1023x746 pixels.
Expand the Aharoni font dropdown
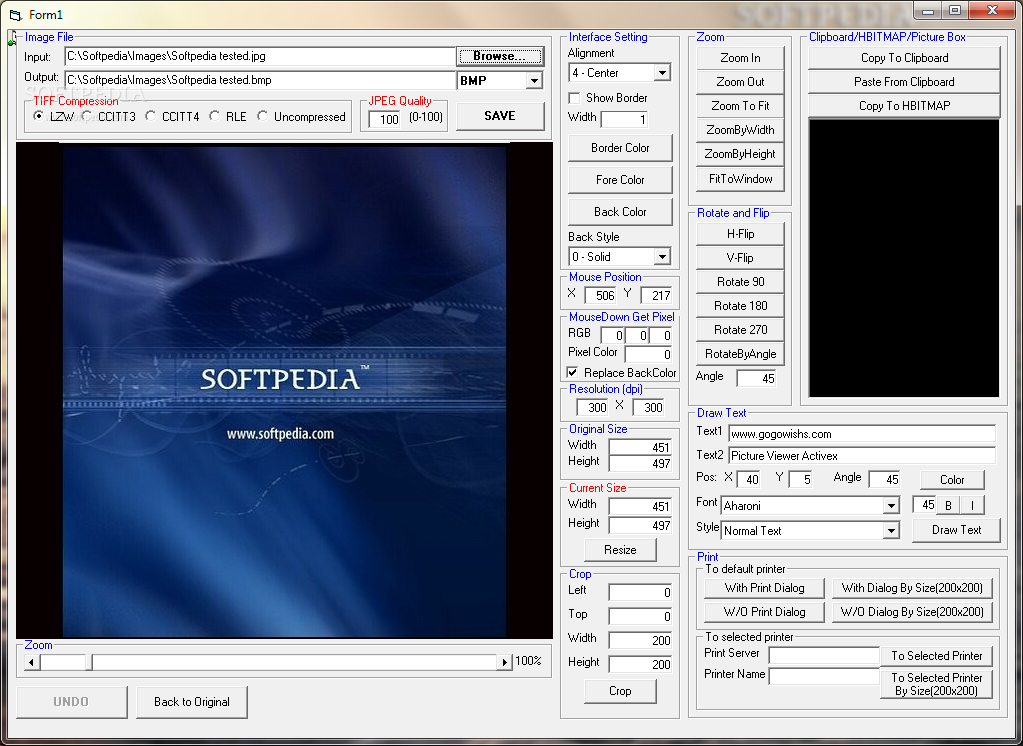891,506
